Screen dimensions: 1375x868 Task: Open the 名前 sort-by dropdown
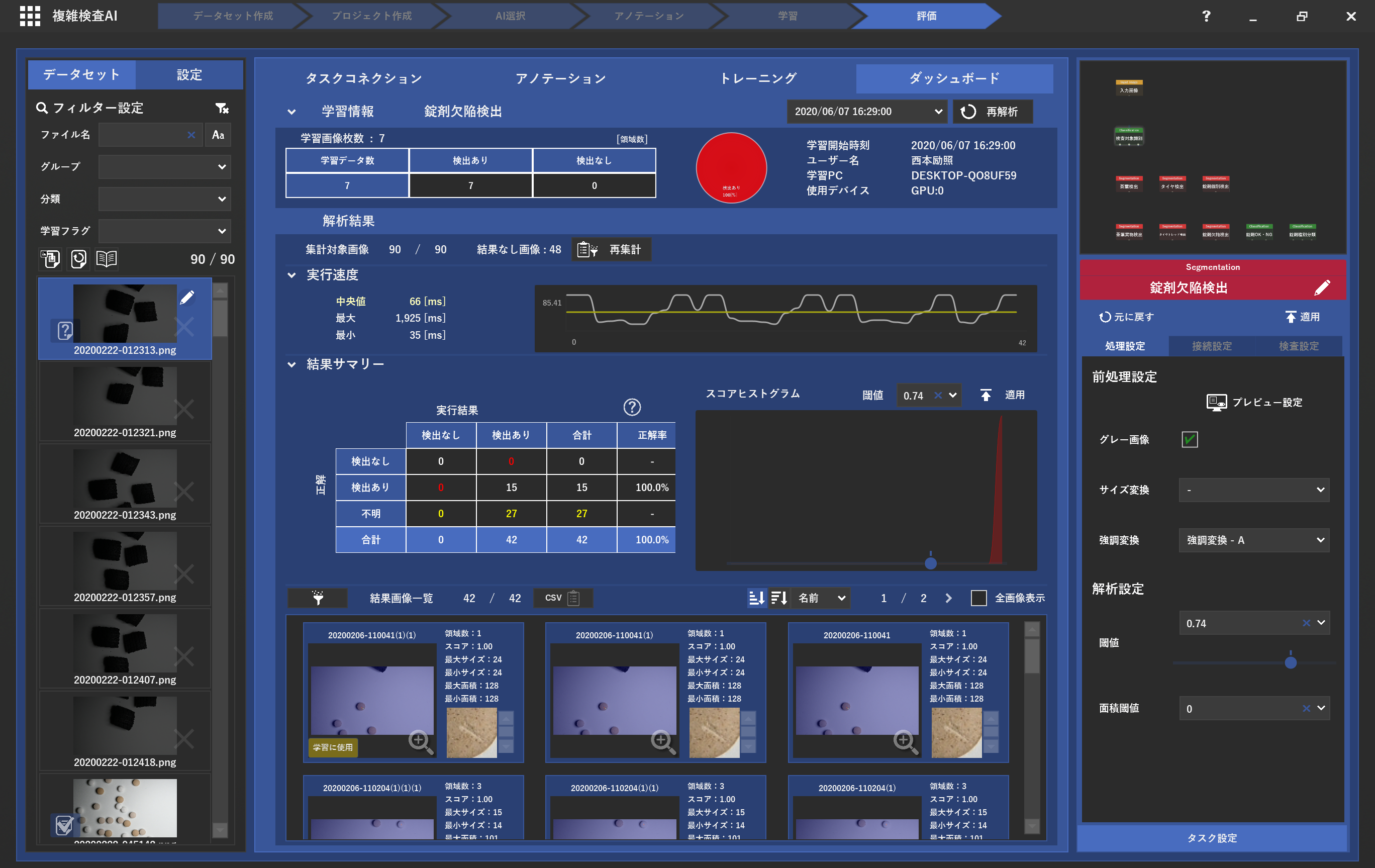pyautogui.click(x=821, y=598)
